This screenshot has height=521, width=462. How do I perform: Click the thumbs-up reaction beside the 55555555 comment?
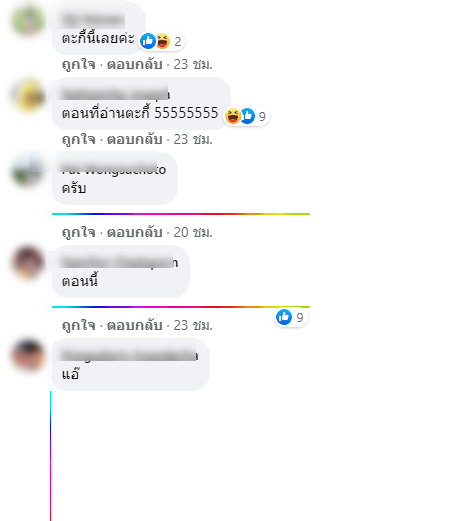247,116
